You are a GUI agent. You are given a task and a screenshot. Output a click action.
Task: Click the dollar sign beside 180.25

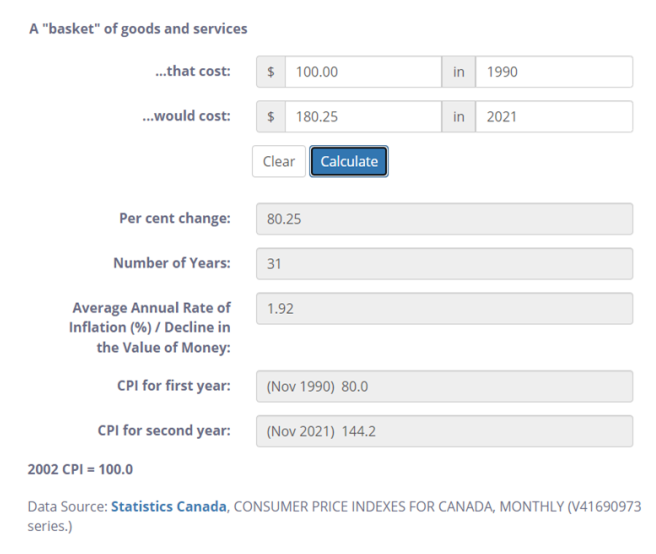pyautogui.click(x=271, y=117)
